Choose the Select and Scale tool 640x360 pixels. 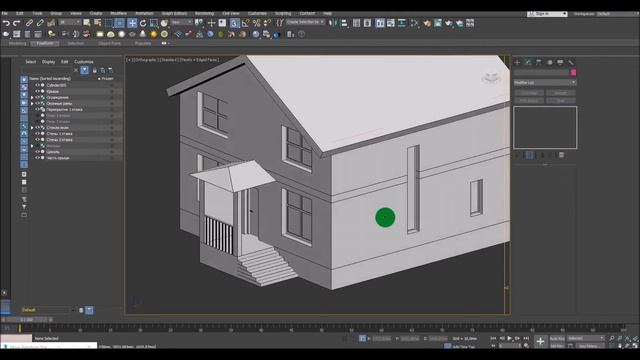click(x=153, y=23)
